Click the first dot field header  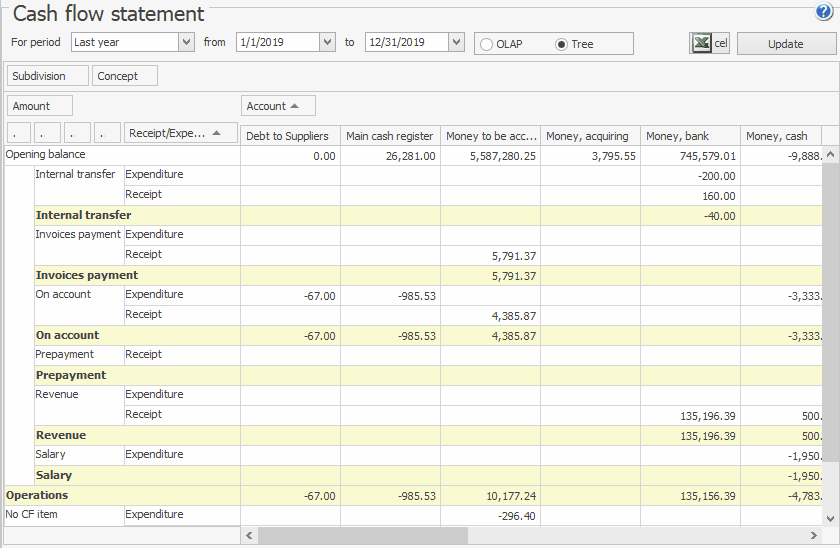click(x=19, y=133)
